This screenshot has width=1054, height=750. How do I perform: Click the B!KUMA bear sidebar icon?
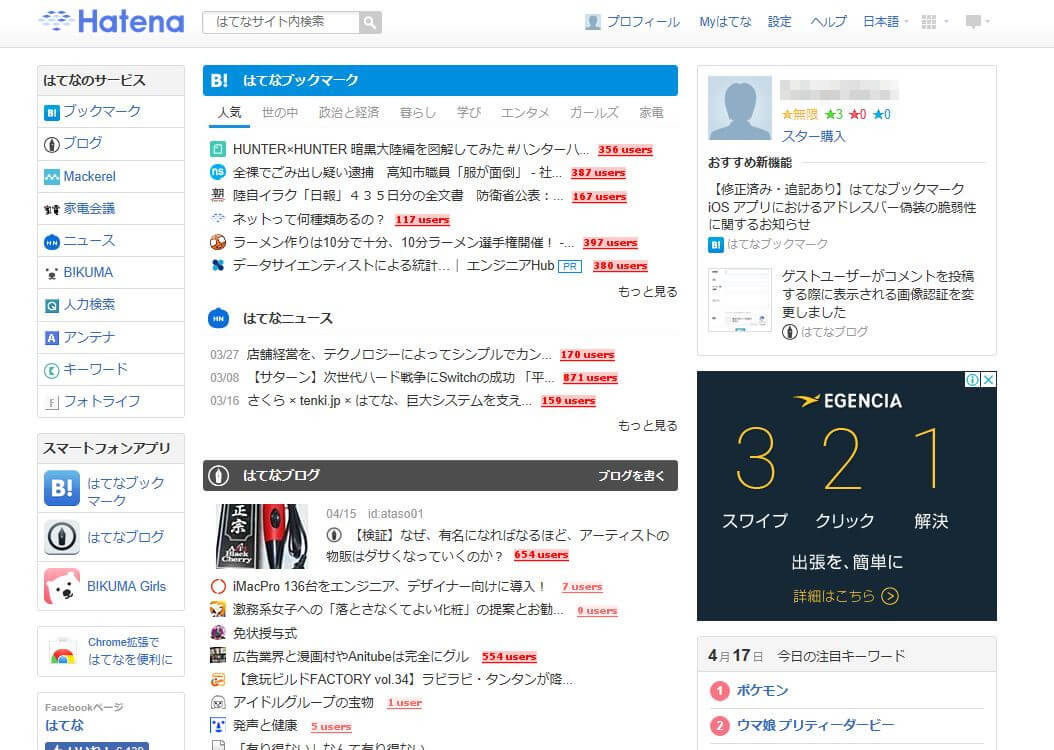(x=52, y=273)
